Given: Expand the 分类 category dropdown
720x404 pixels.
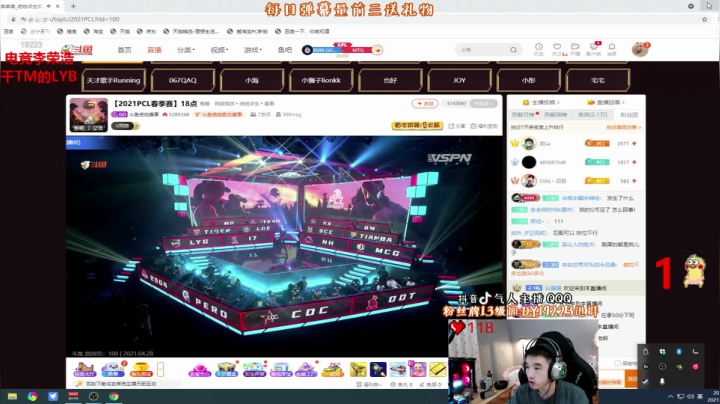Looking at the screenshot, I should pyautogui.click(x=186, y=50).
